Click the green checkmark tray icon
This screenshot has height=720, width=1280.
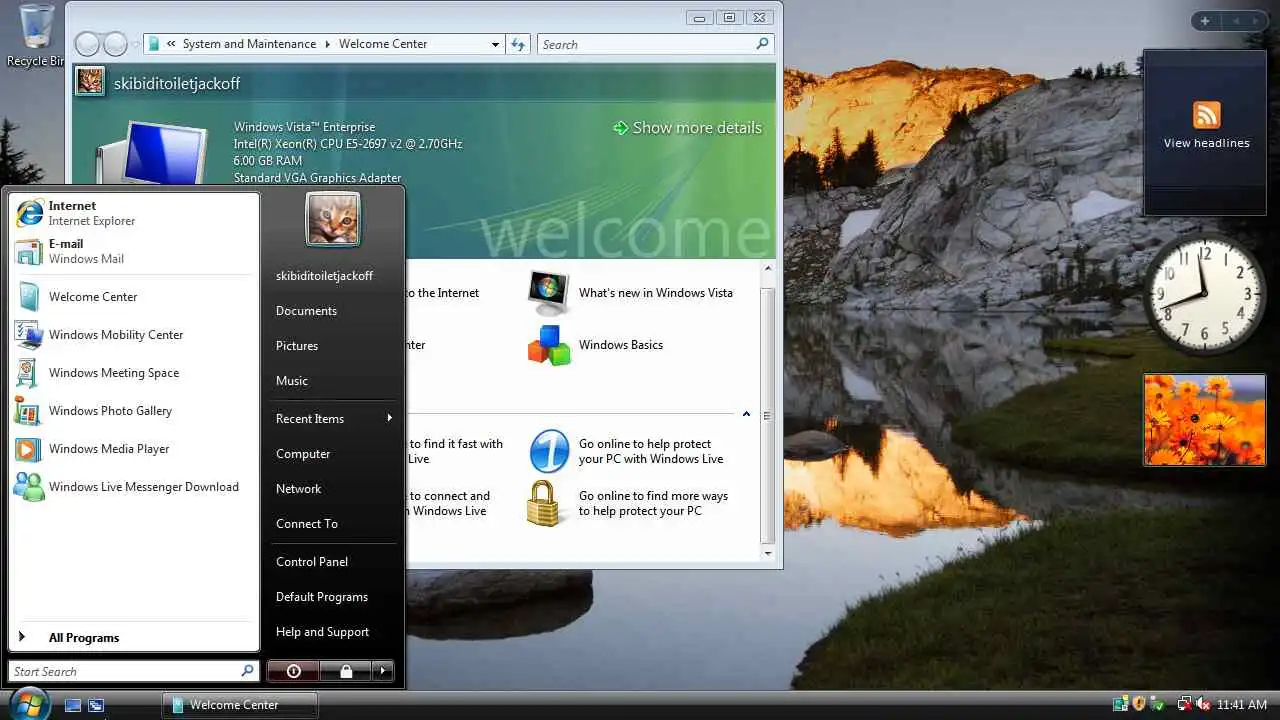[1158, 704]
